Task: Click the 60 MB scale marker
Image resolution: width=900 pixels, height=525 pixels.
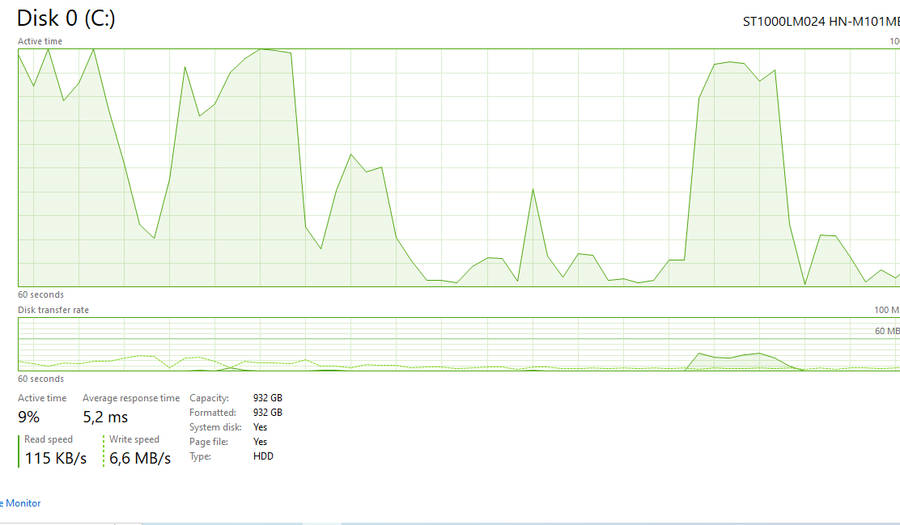Action: tap(886, 330)
